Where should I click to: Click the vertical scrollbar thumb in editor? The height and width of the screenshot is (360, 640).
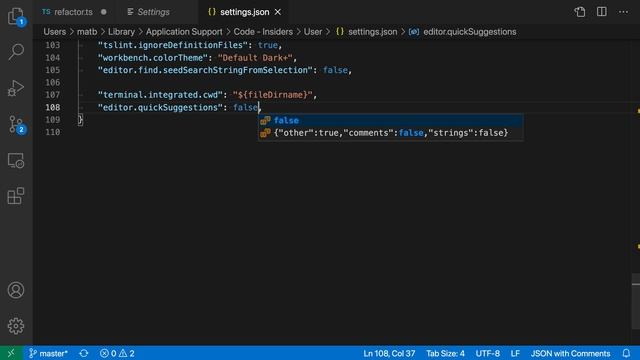[636, 301]
